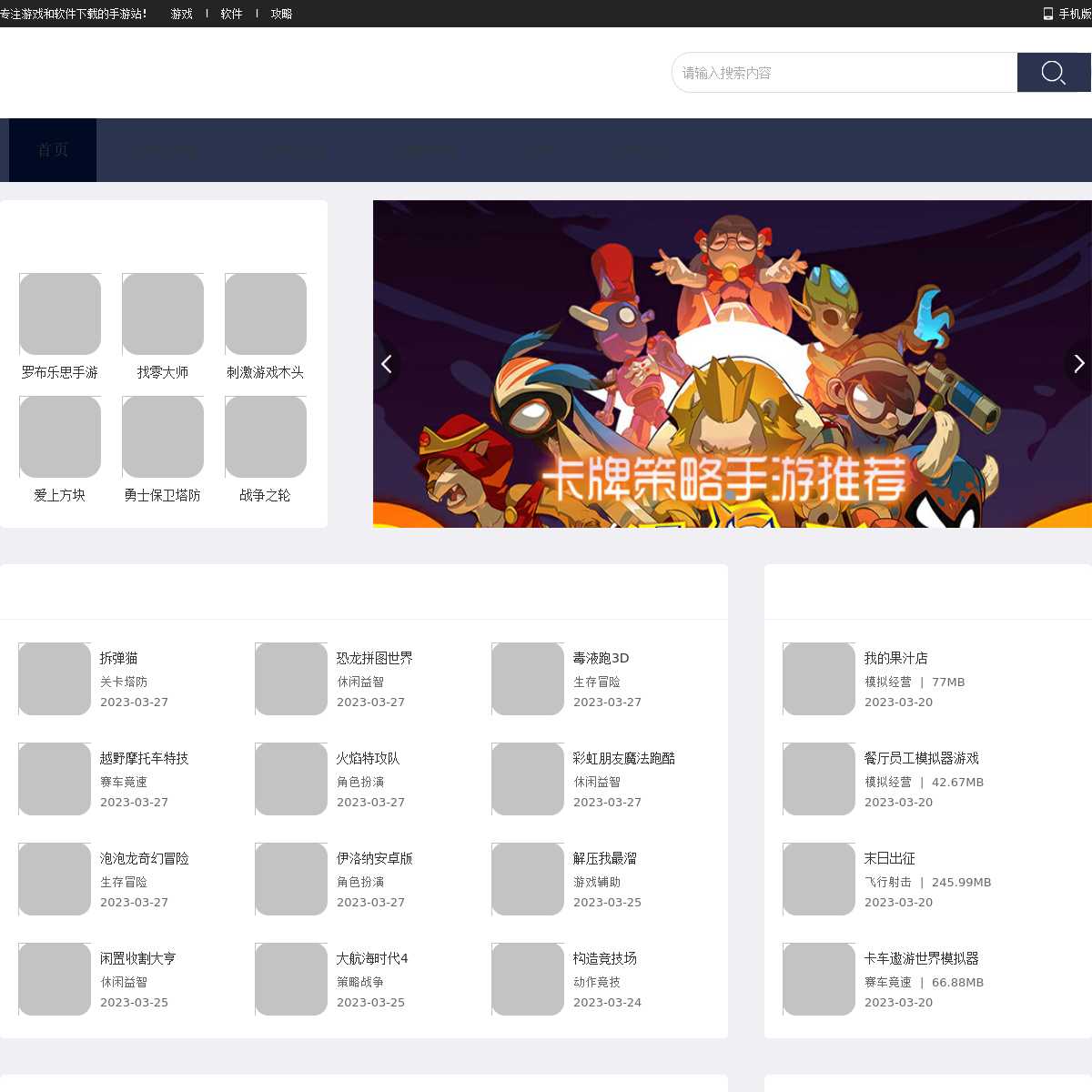Advance to the next carousel banner
The image size is (1092, 1092).
coord(1078,364)
